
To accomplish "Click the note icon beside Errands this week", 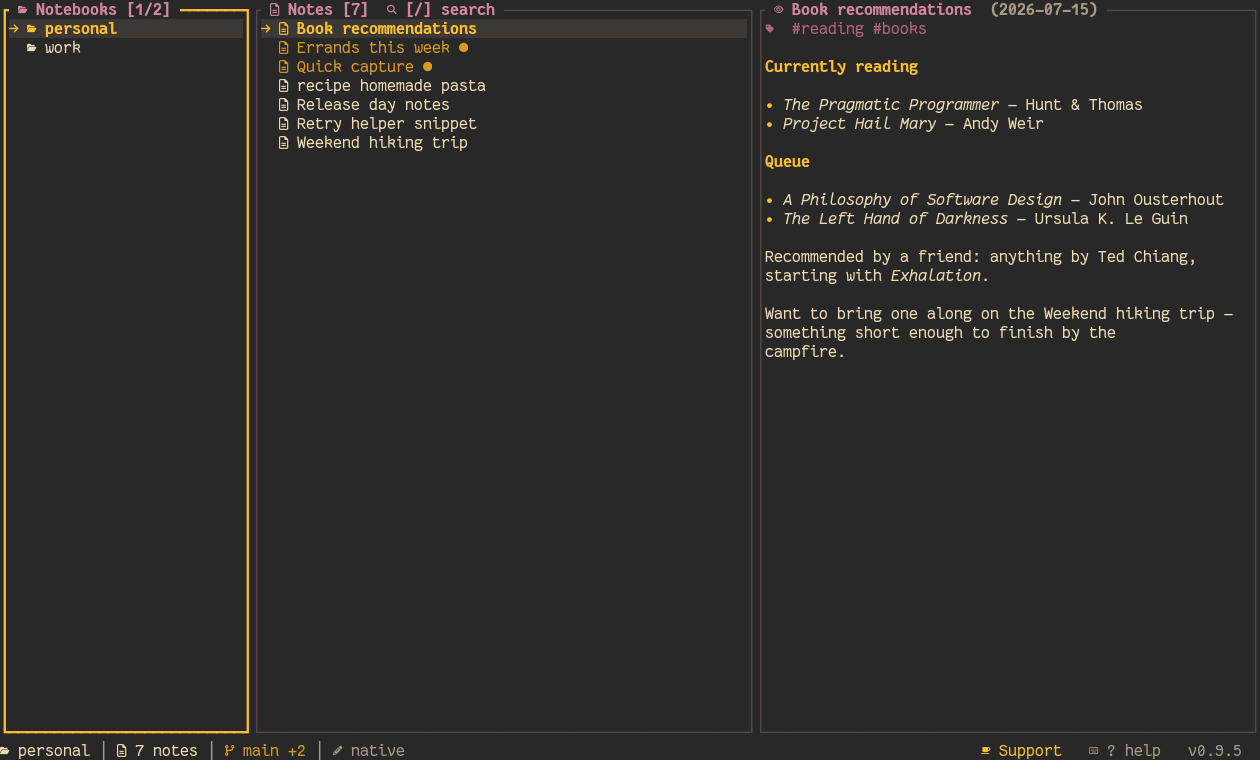I will click(x=284, y=48).
